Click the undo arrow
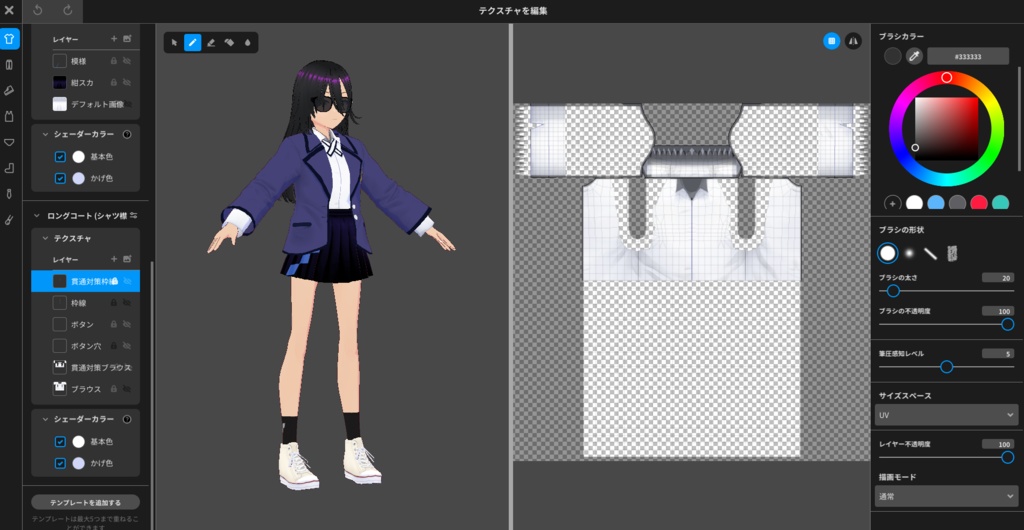Viewport: 1024px width, 530px height. point(37,10)
